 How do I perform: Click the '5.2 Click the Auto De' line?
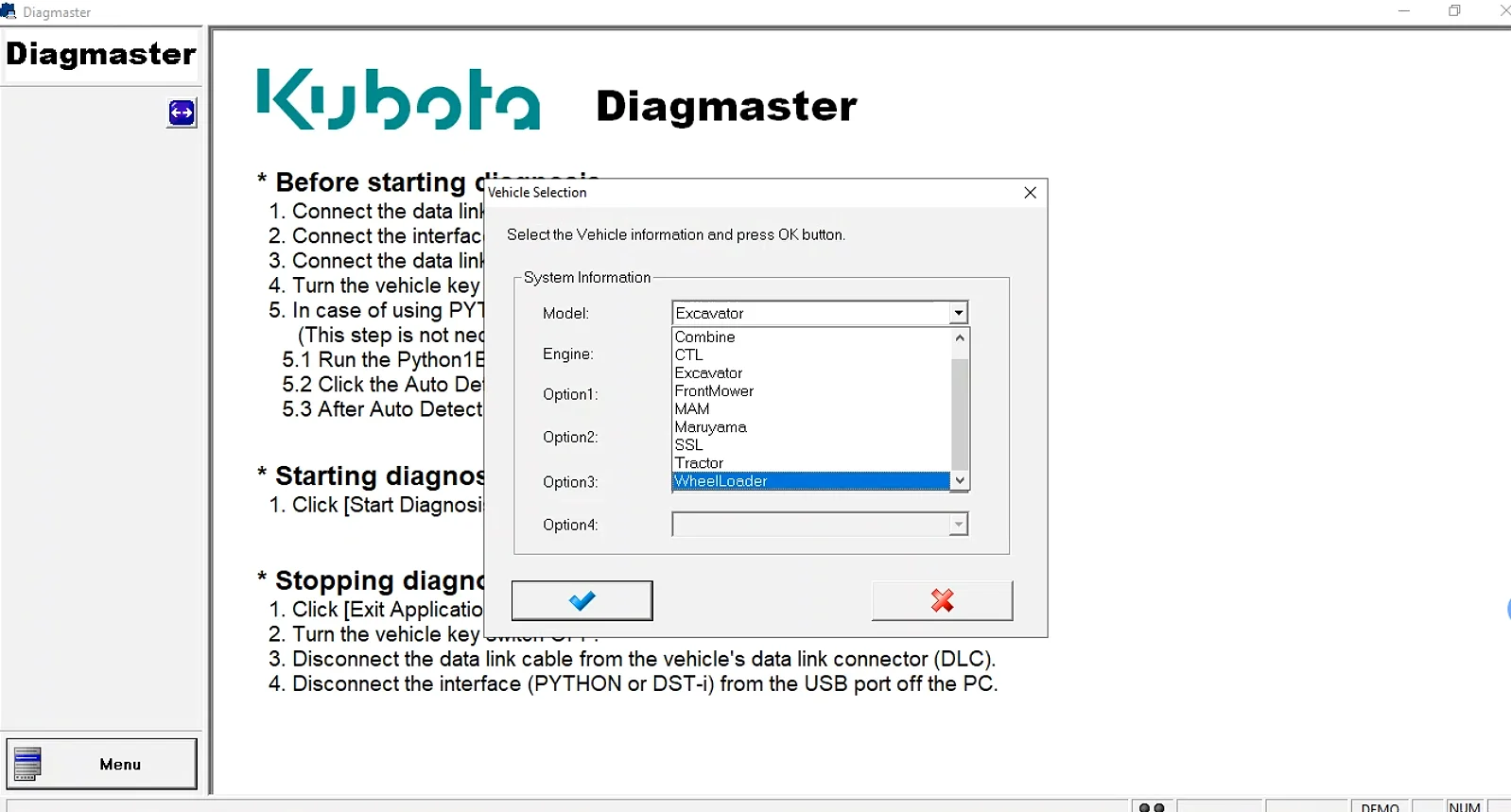[x=382, y=385]
